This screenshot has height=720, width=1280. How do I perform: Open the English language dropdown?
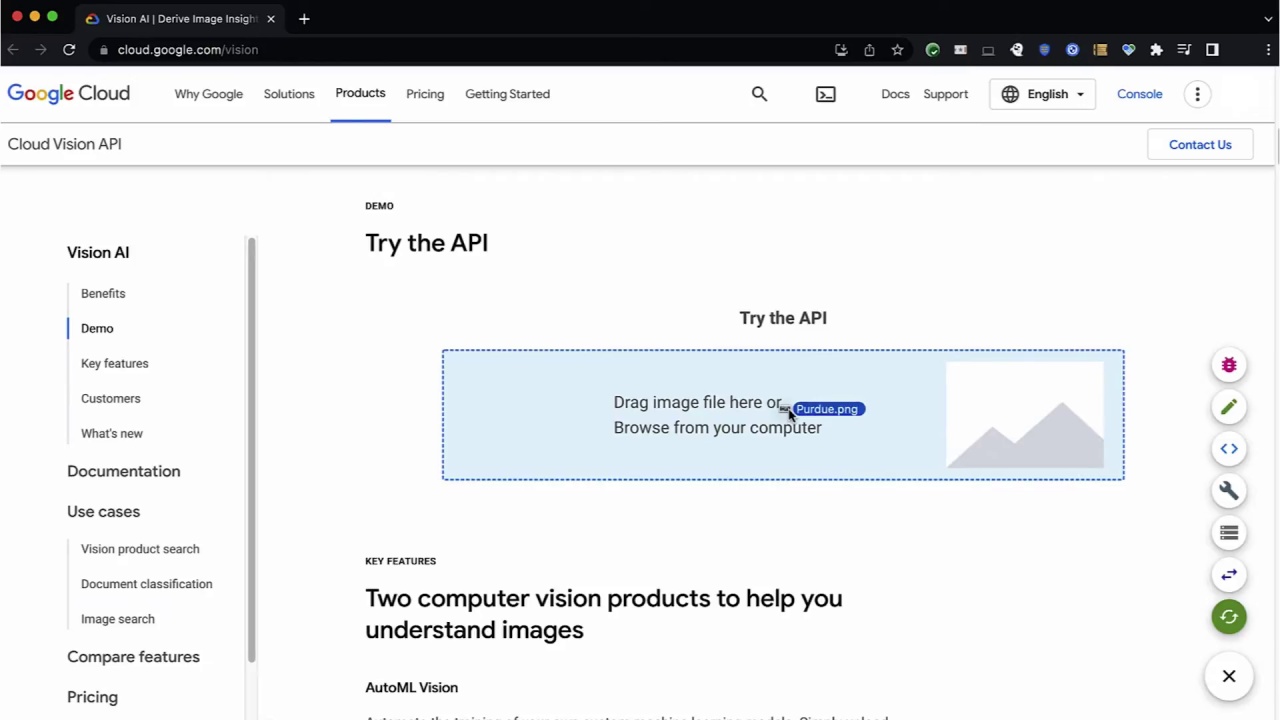coord(1043,93)
